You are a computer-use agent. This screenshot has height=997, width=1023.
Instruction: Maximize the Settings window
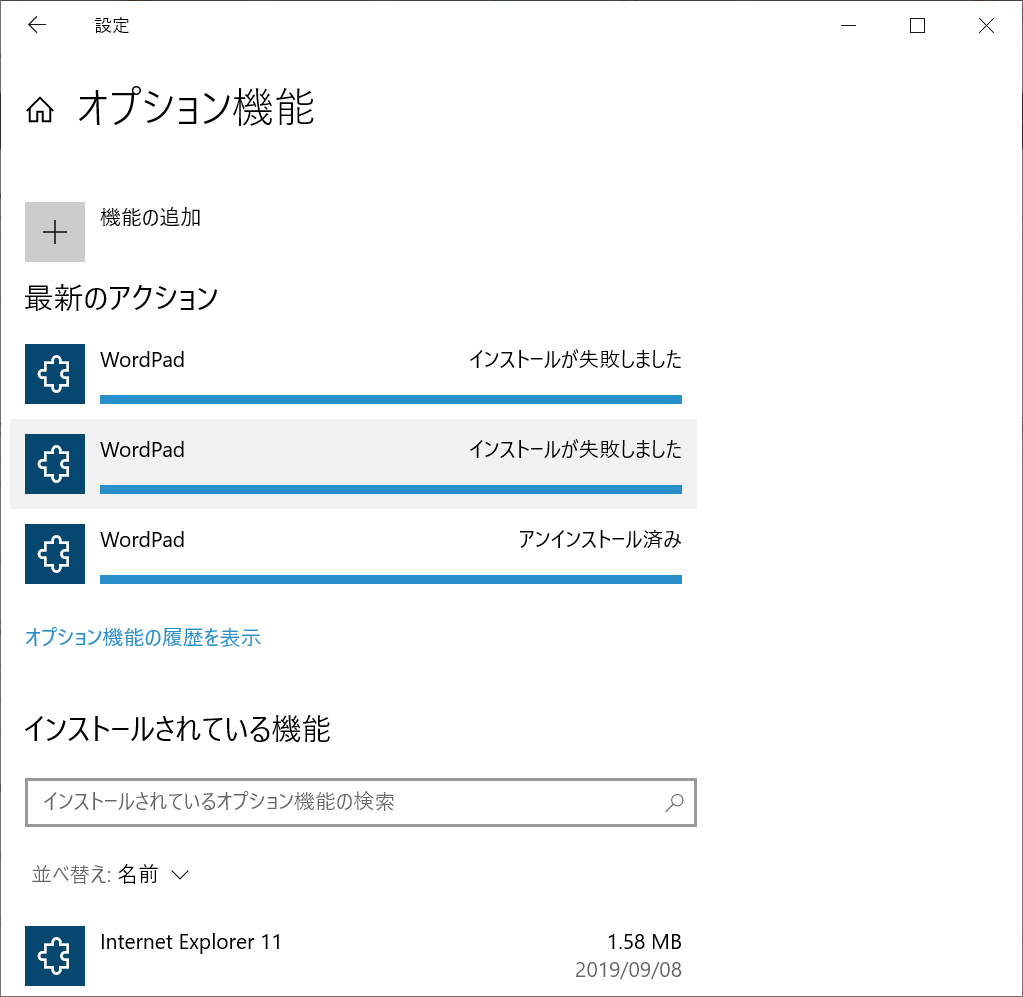[x=917, y=25]
